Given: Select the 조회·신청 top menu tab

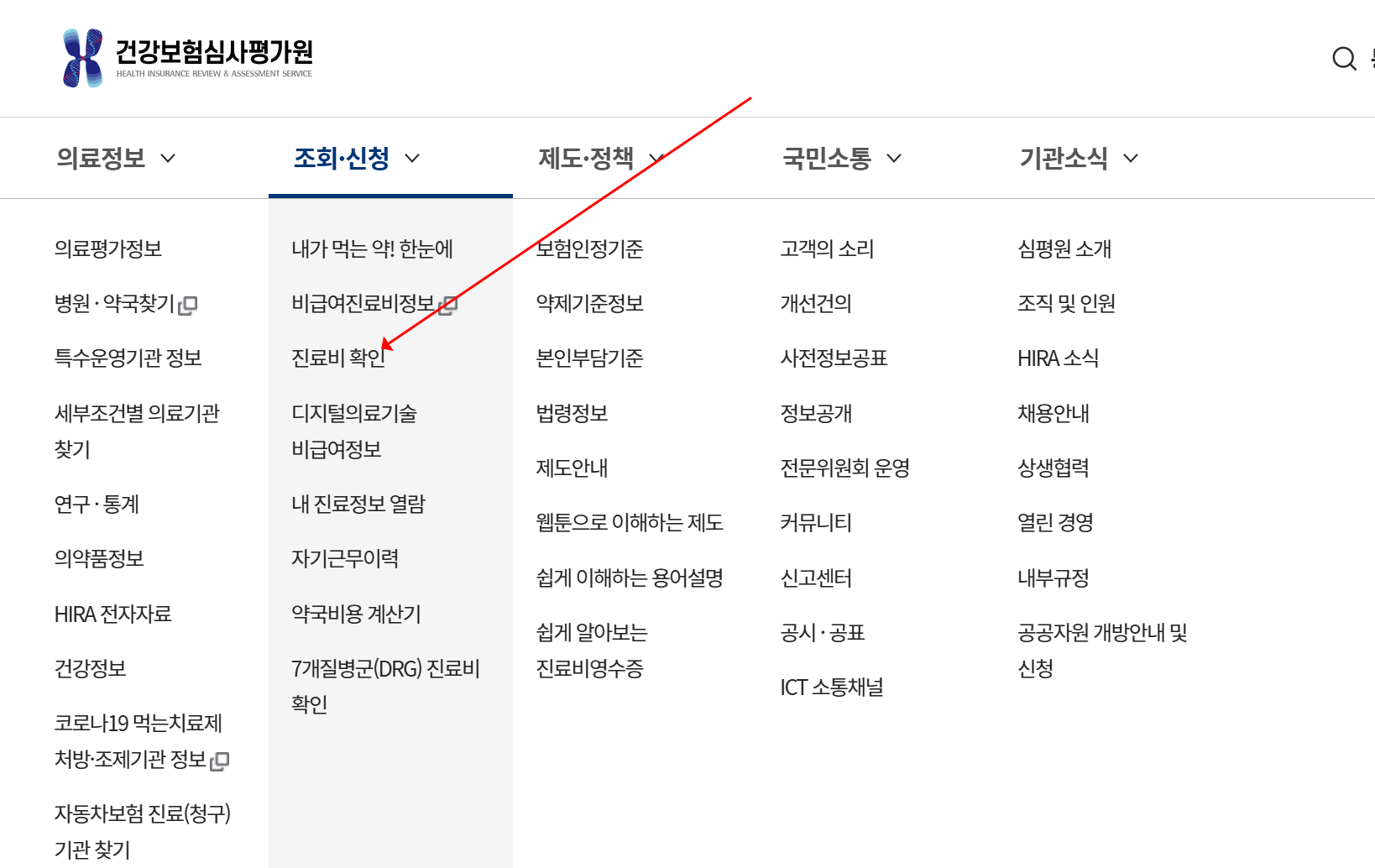Looking at the screenshot, I should [342, 159].
